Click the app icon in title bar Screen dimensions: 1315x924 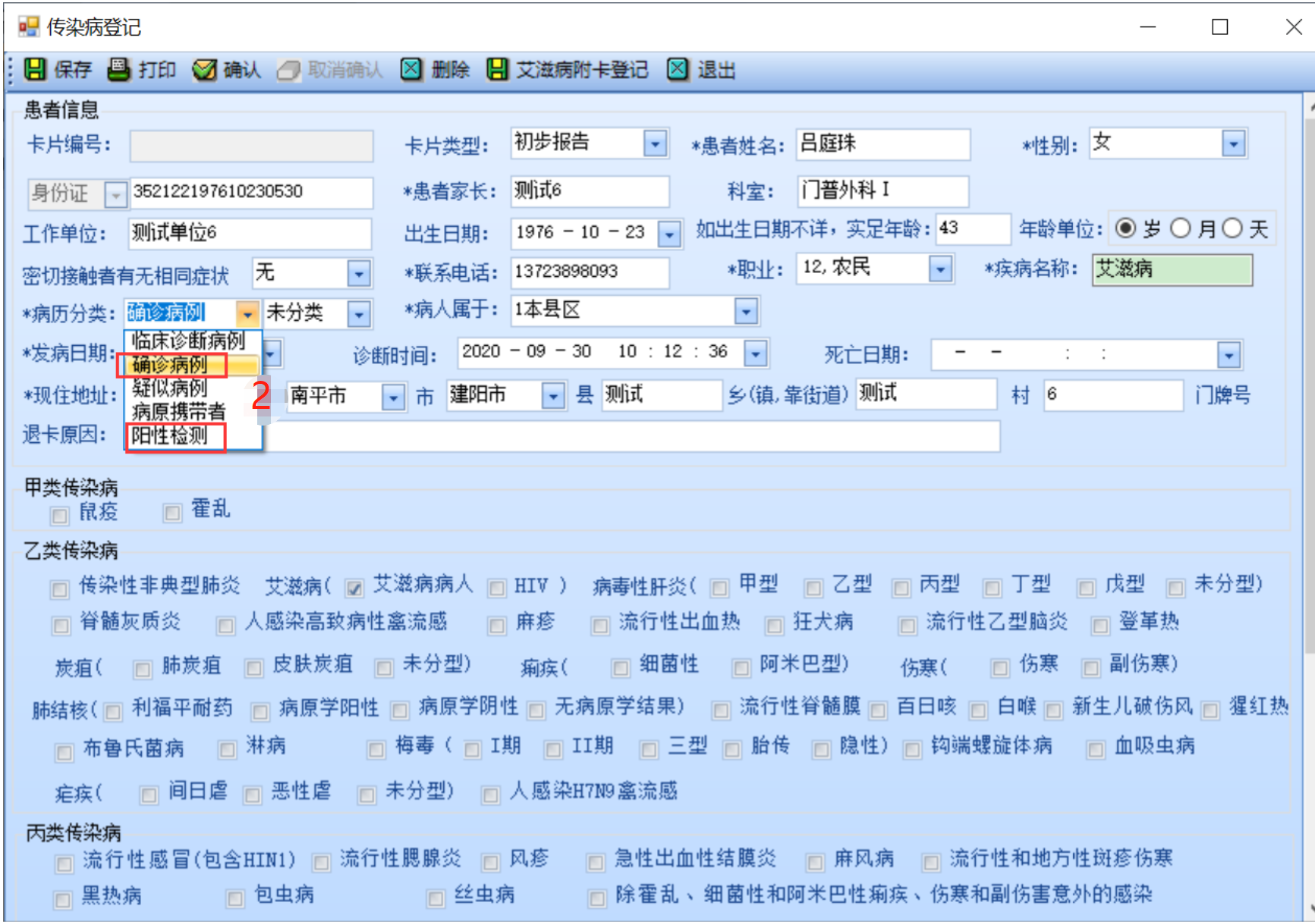coord(29,27)
